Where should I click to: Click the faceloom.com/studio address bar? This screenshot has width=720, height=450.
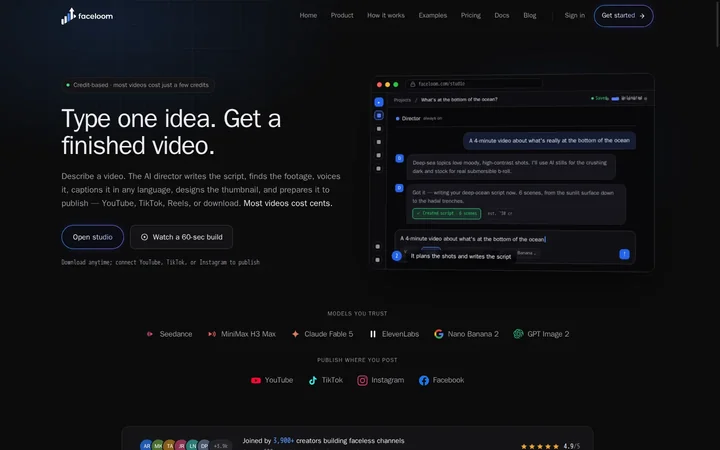(x=473, y=84)
